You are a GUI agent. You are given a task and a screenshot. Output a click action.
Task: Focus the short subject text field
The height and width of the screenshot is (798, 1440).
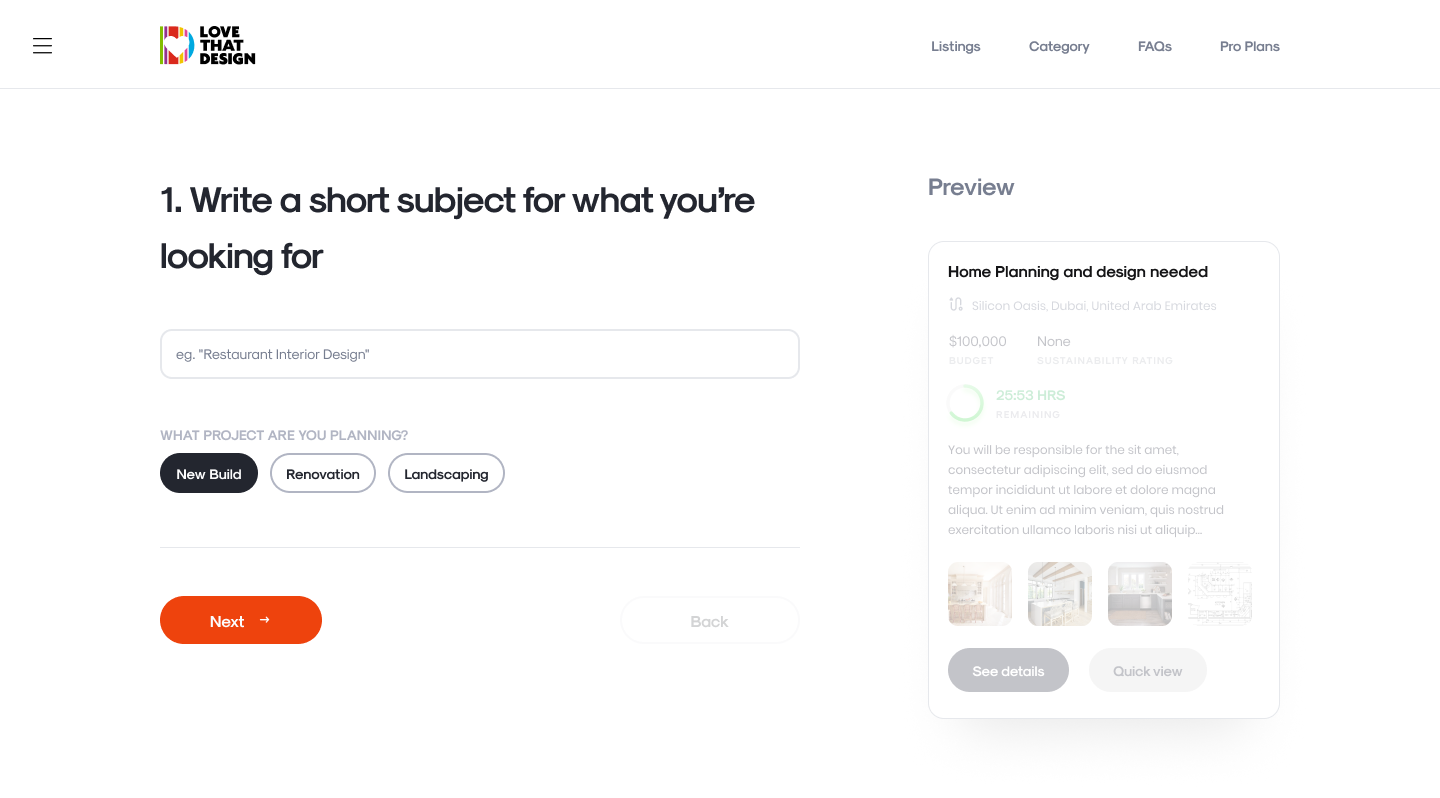tap(480, 354)
